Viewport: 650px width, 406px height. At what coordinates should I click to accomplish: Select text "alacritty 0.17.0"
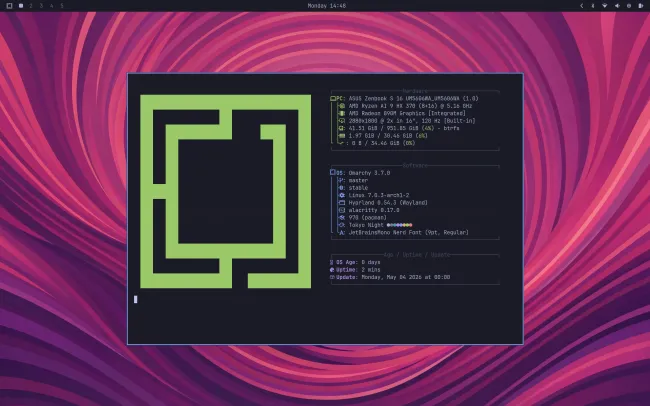[374, 210]
